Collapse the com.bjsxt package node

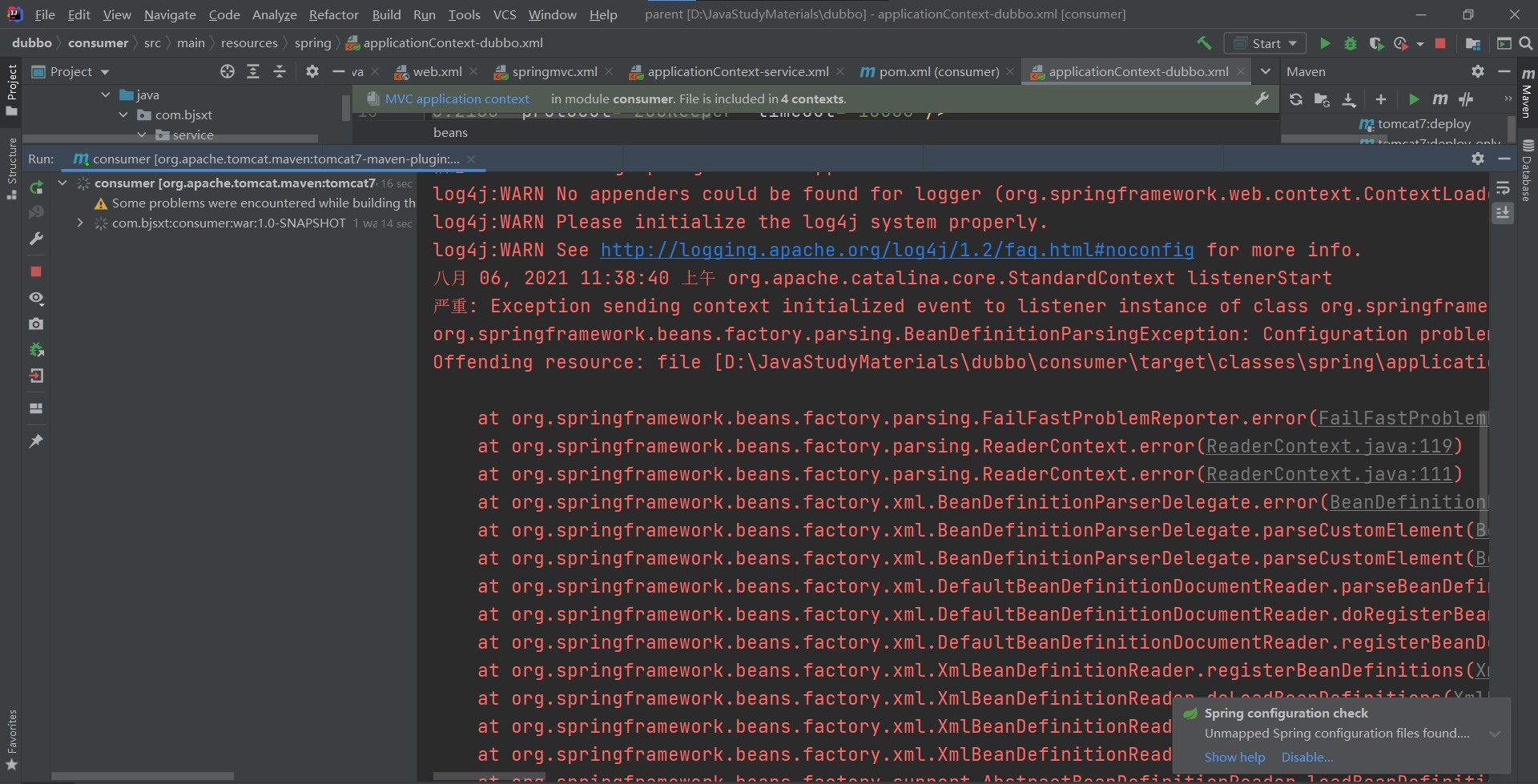tap(123, 115)
